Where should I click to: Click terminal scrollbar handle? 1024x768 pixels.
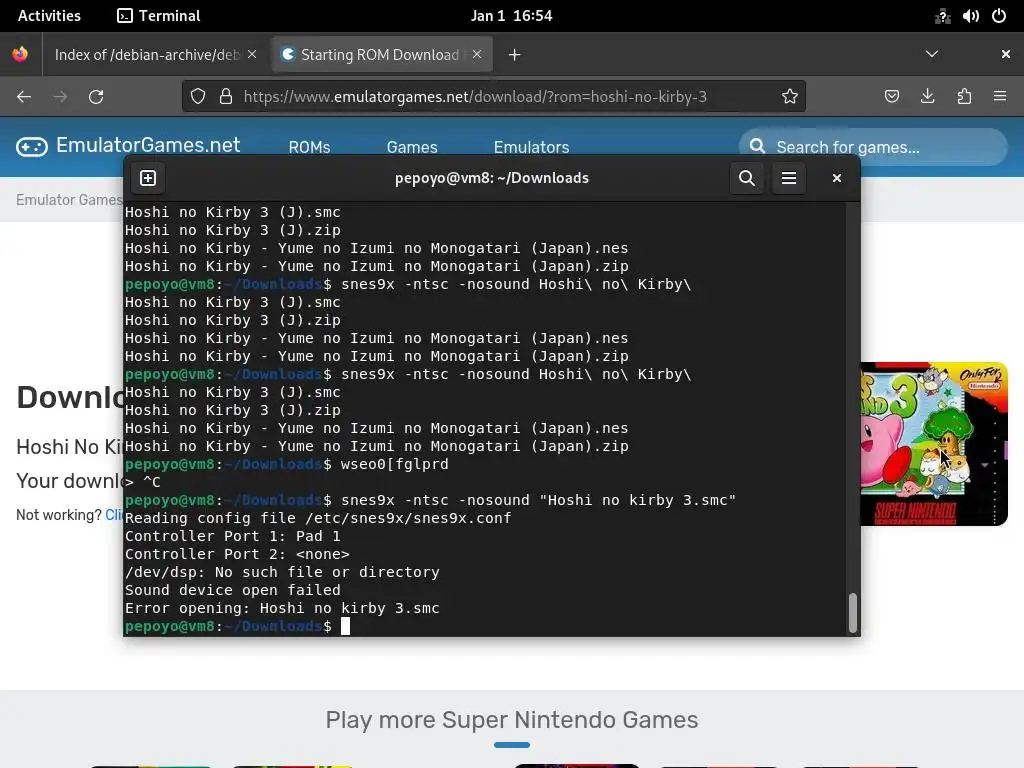coord(852,613)
